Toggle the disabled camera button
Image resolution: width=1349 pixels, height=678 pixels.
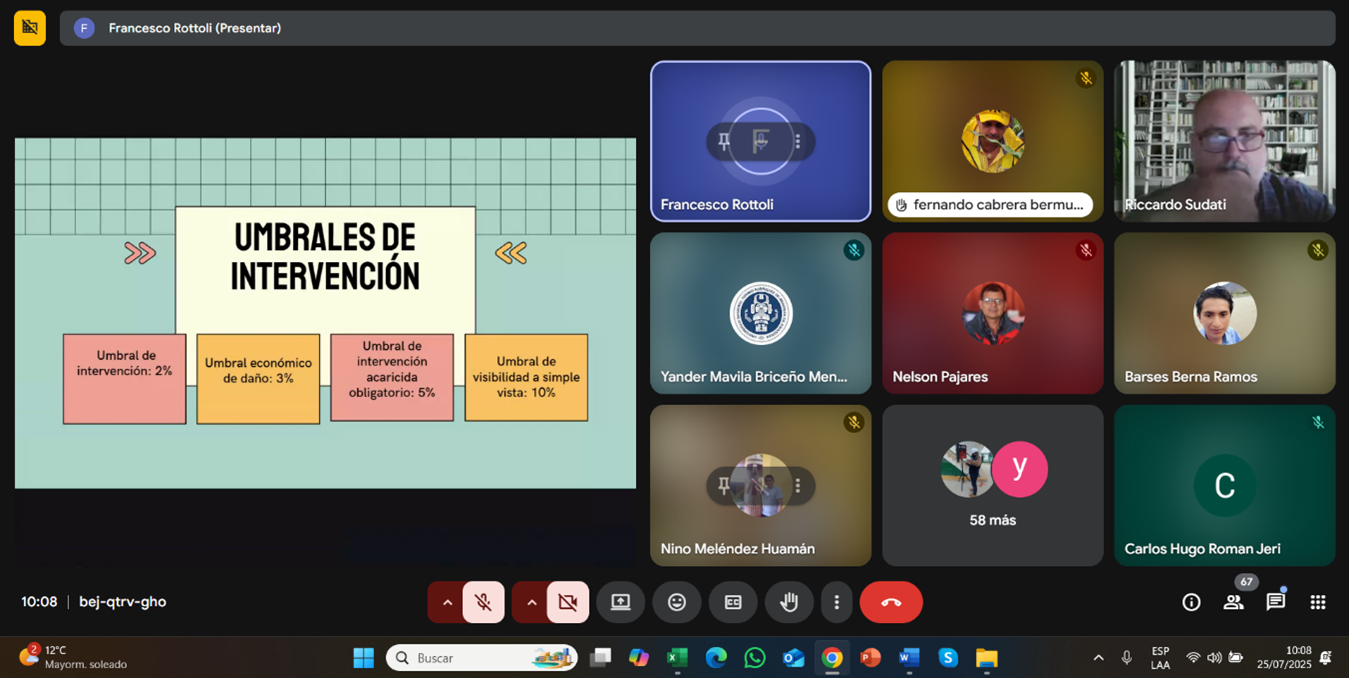pos(568,602)
